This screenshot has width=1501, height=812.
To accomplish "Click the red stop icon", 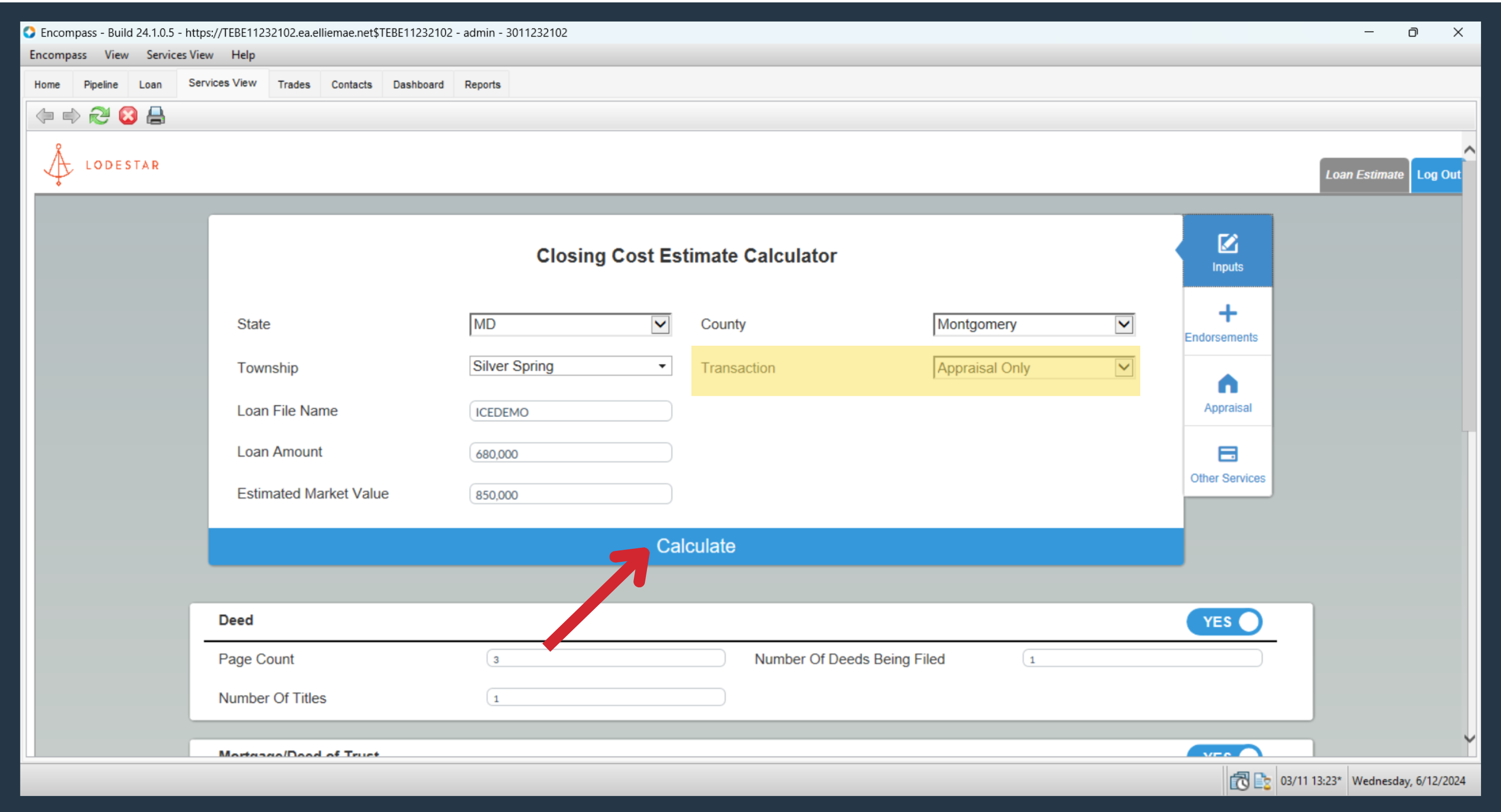I will 128,116.
